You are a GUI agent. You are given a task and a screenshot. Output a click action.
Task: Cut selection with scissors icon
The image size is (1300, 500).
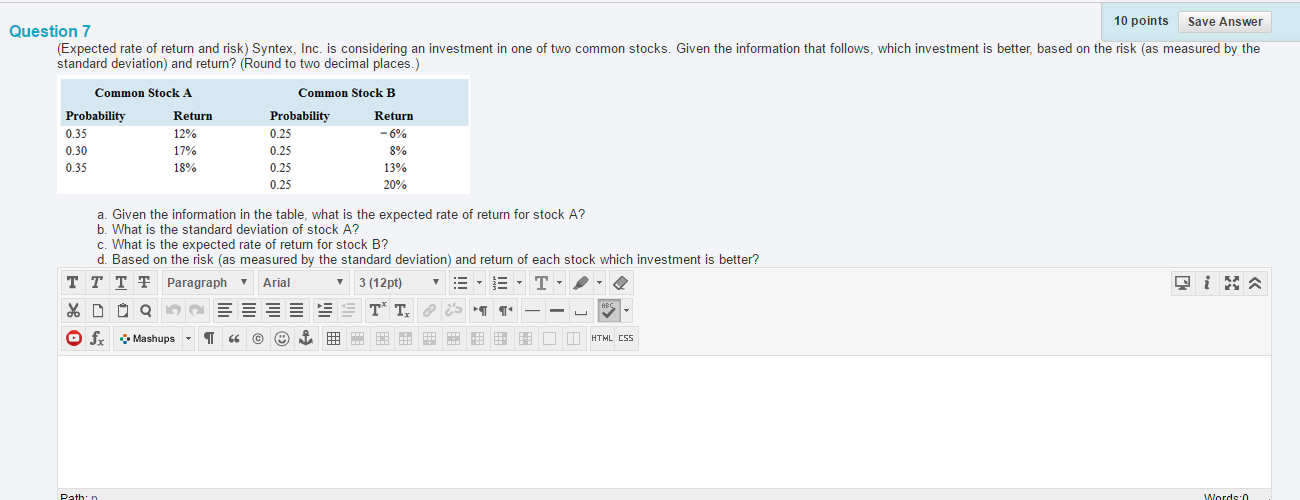click(74, 310)
